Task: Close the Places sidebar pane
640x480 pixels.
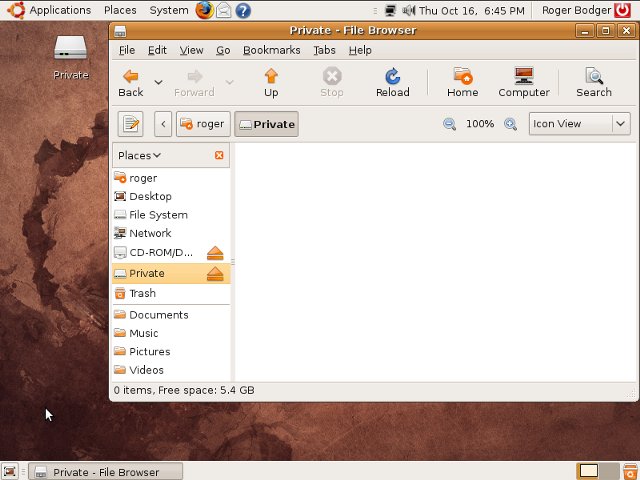Action: click(219, 155)
